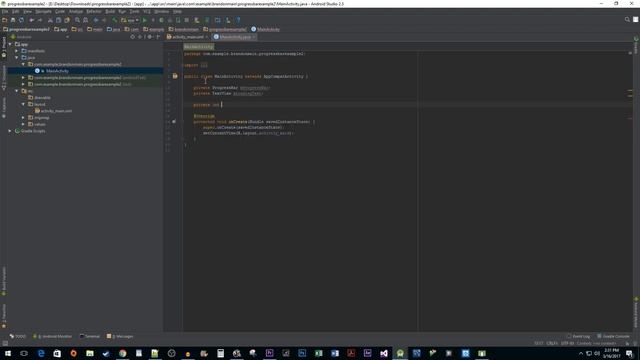Image resolution: width=640 pixels, height=360 pixels.
Task: Click the Redo toolbar icon
Action: pos(40,20)
